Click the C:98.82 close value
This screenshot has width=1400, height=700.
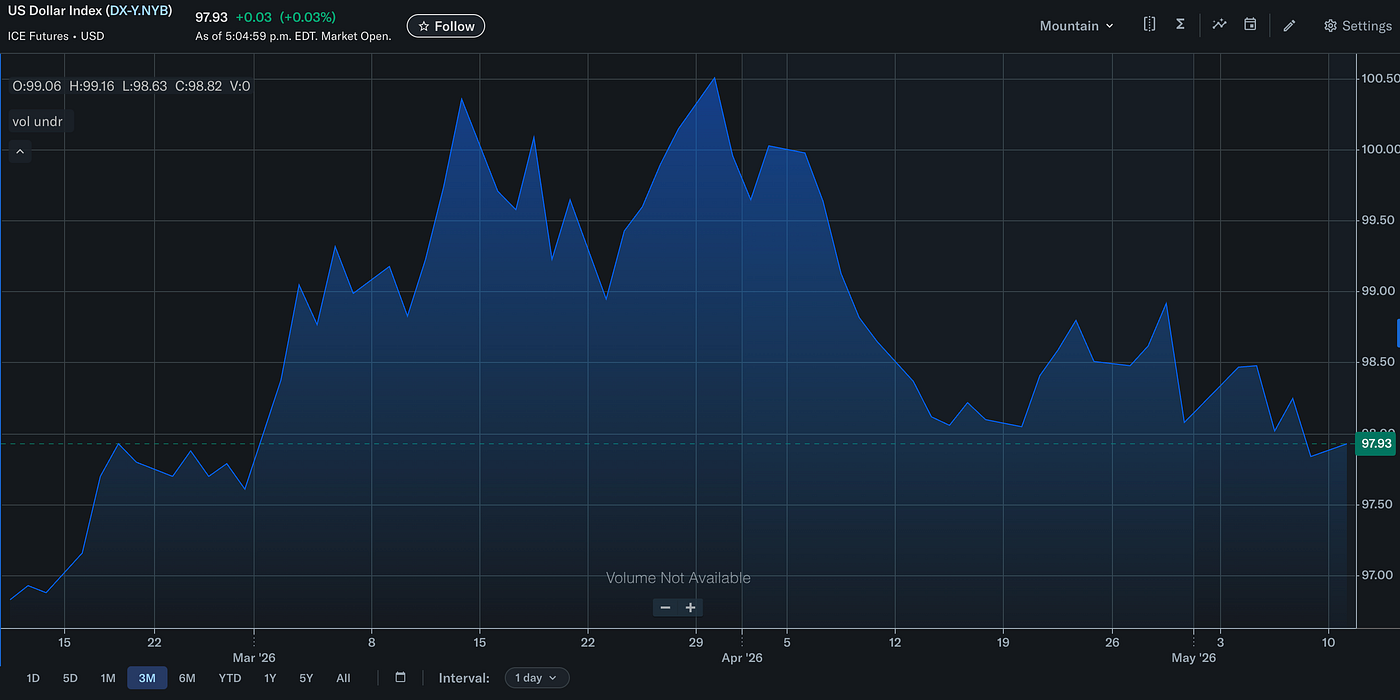(199, 86)
